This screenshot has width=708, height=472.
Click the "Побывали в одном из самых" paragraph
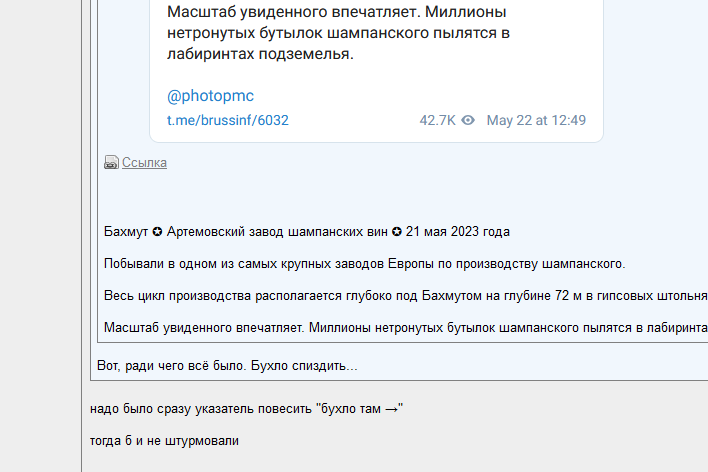[364, 264]
